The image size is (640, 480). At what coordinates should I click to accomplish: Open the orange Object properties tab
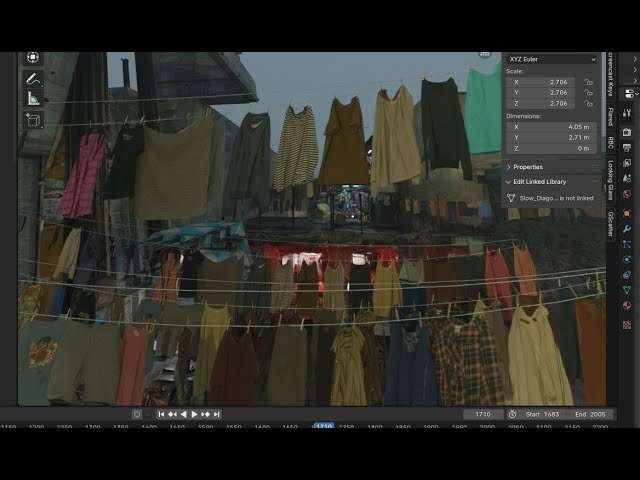(627, 213)
